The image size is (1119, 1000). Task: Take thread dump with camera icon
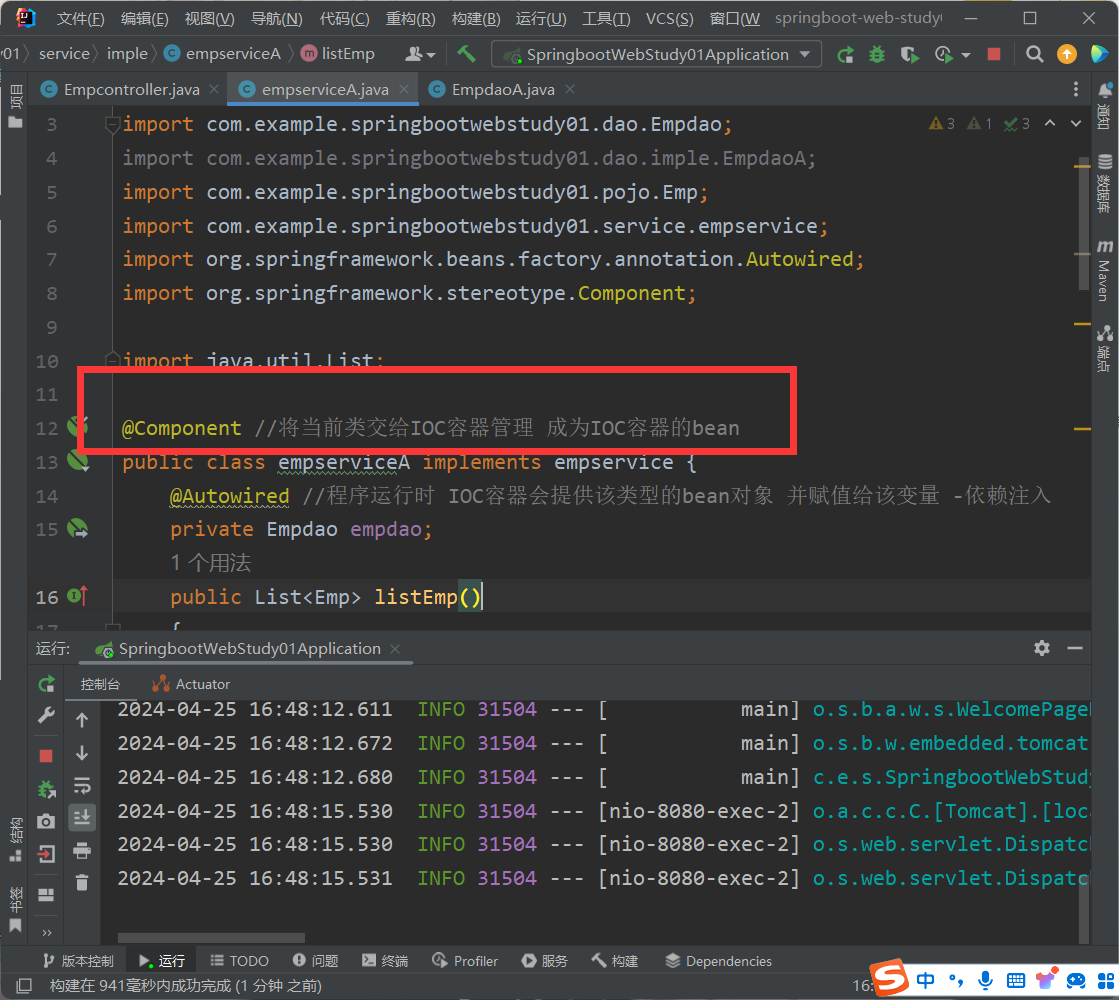click(x=46, y=821)
